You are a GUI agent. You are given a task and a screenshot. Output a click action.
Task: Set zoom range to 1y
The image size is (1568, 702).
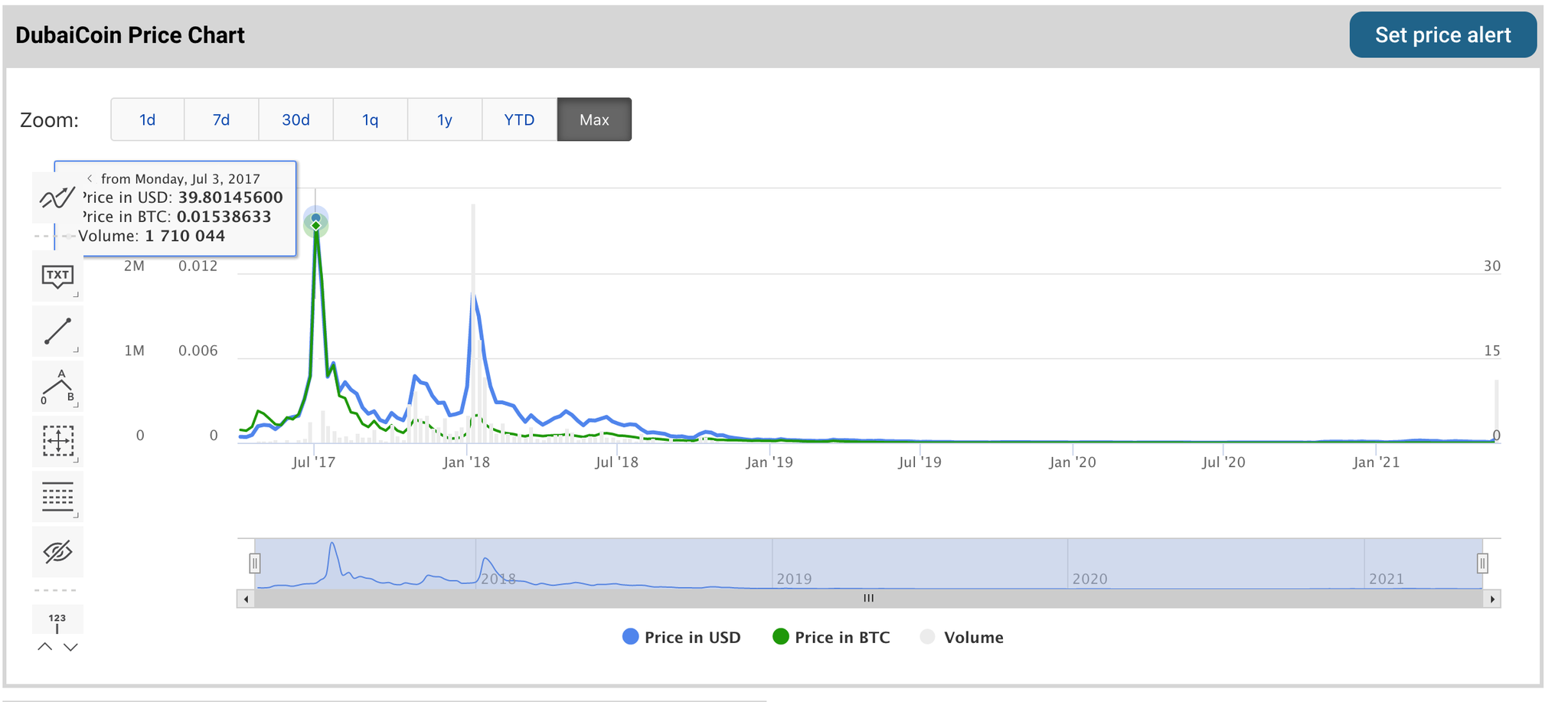point(444,119)
